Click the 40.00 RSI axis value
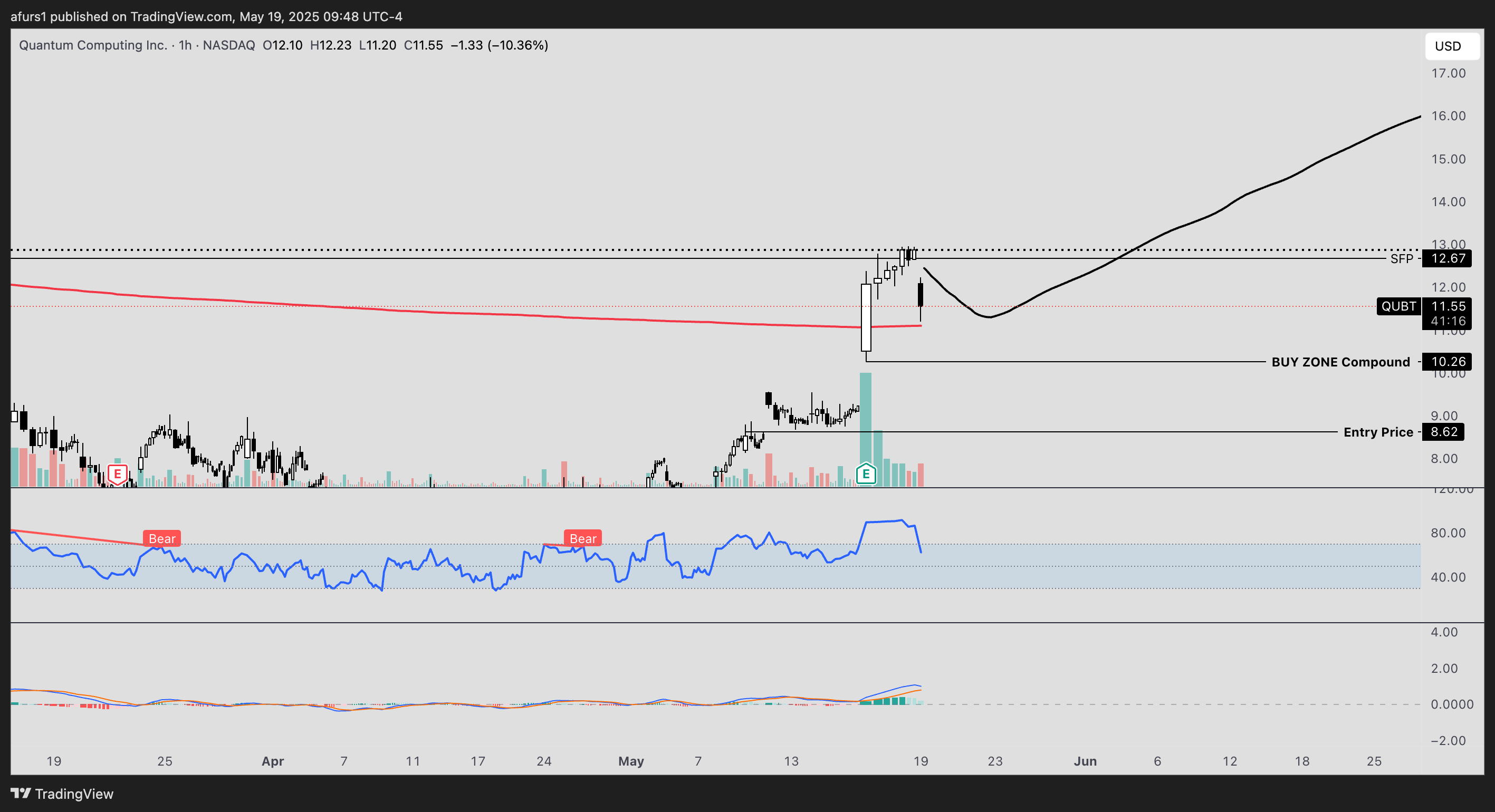 pyautogui.click(x=1448, y=577)
